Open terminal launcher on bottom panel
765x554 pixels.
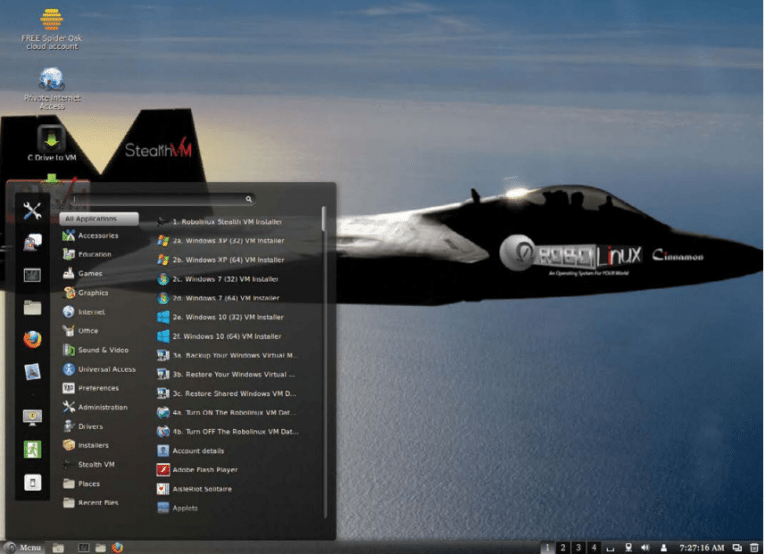[x=84, y=548]
